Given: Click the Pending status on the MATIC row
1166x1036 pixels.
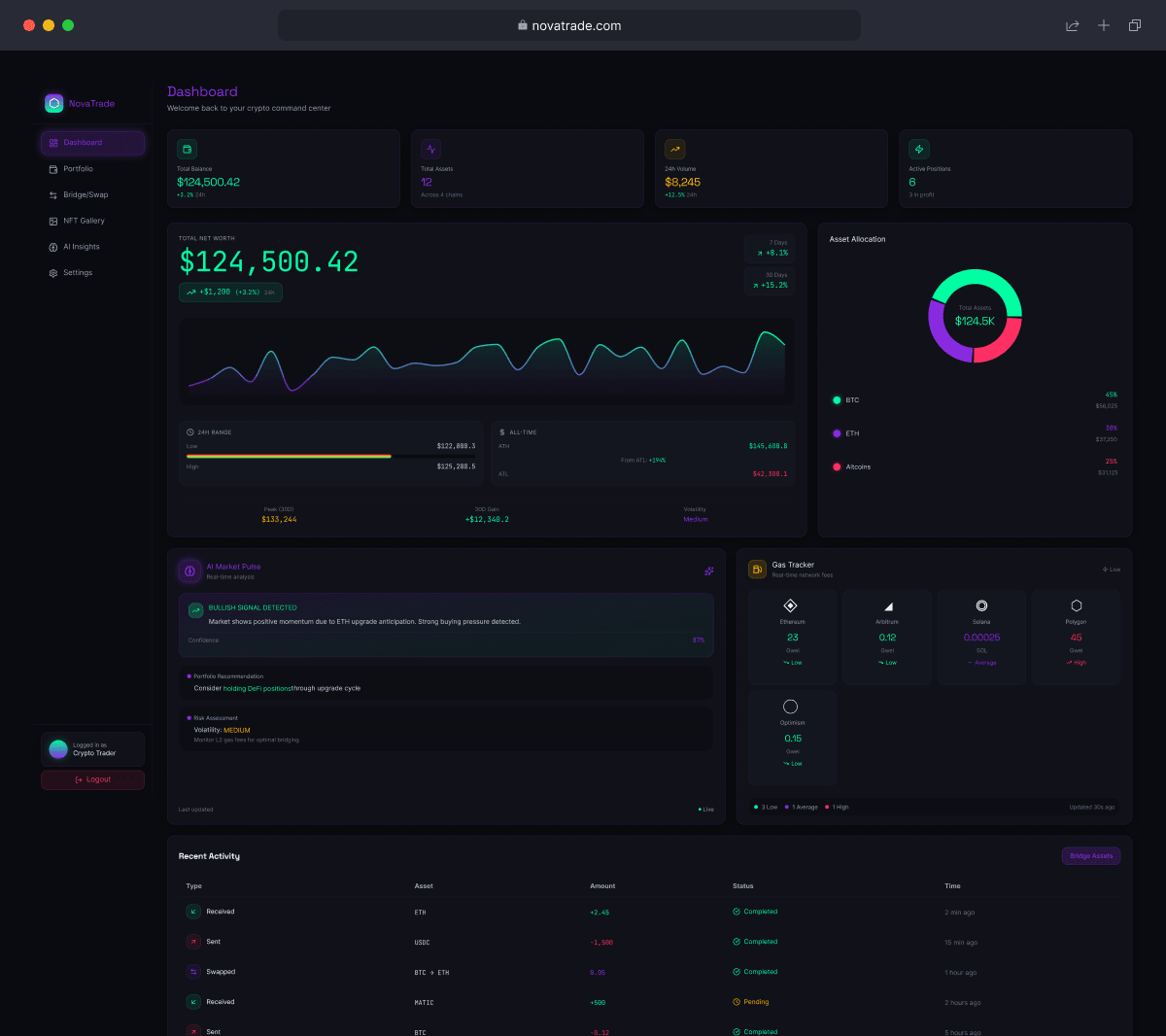Looking at the screenshot, I should tap(750, 1002).
